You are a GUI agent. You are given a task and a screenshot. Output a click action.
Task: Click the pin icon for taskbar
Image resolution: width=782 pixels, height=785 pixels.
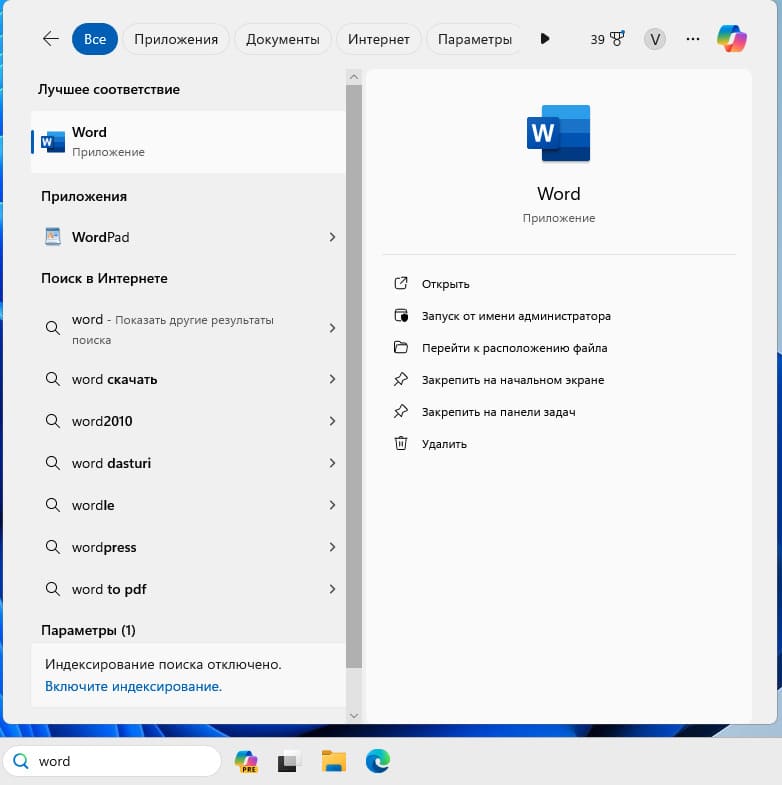(401, 412)
